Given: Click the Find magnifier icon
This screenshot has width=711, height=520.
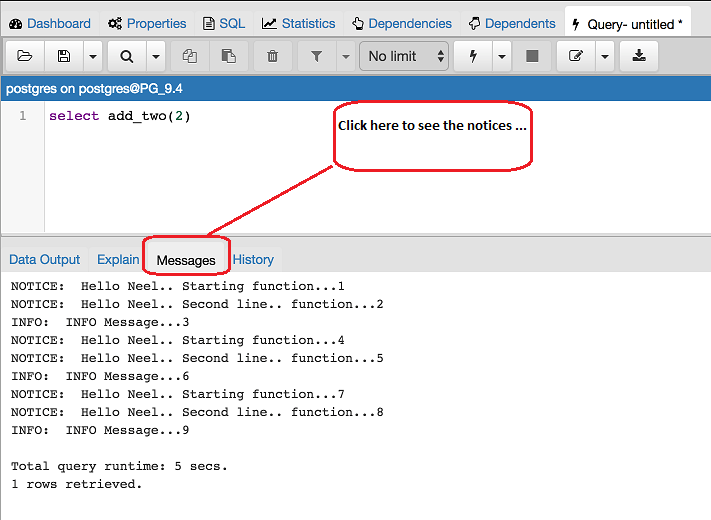Looking at the screenshot, I should (x=126, y=56).
